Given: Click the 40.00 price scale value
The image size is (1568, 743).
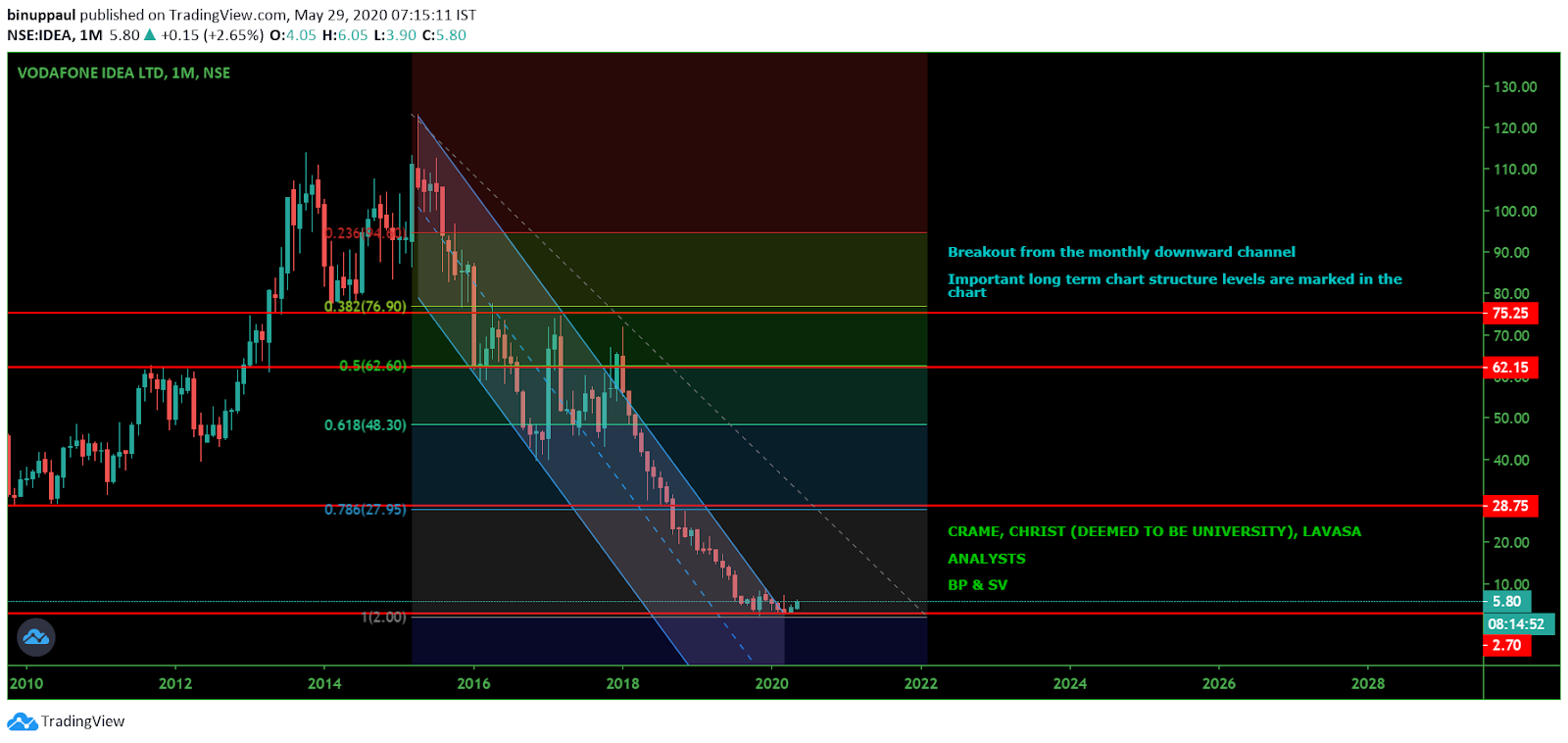Looking at the screenshot, I should point(1511,460).
